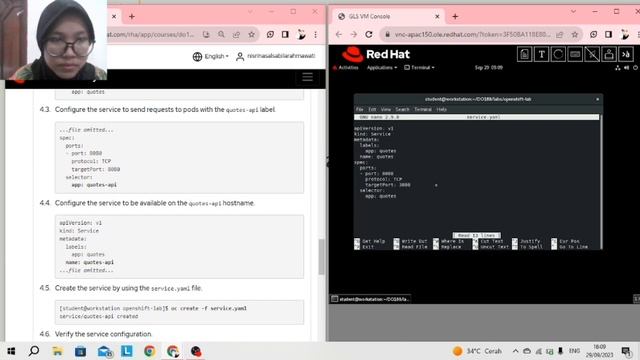Open the Help menu of the terminal
Viewport: 640px width, 360px height.
(442, 109)
